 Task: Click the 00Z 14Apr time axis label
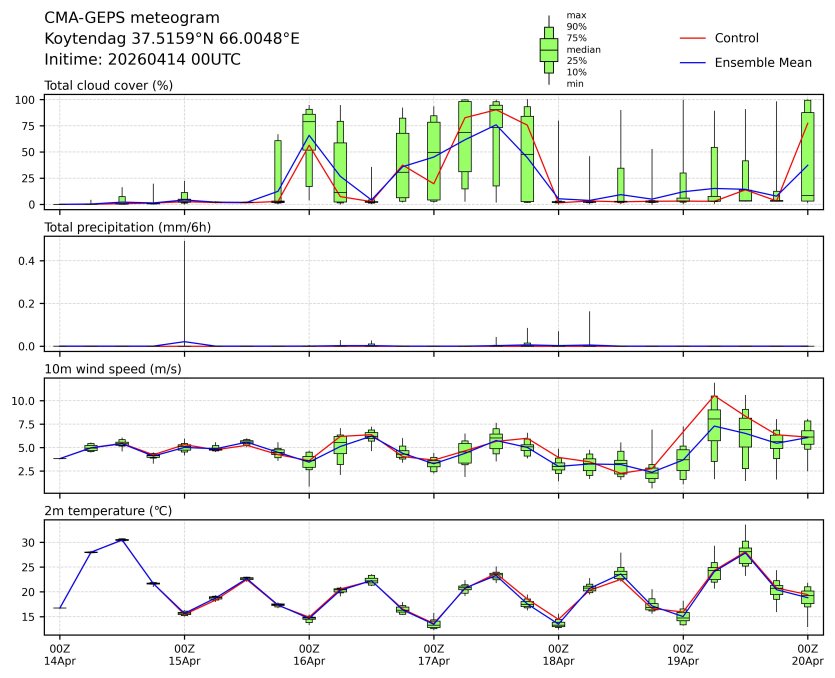coord(60,655)
